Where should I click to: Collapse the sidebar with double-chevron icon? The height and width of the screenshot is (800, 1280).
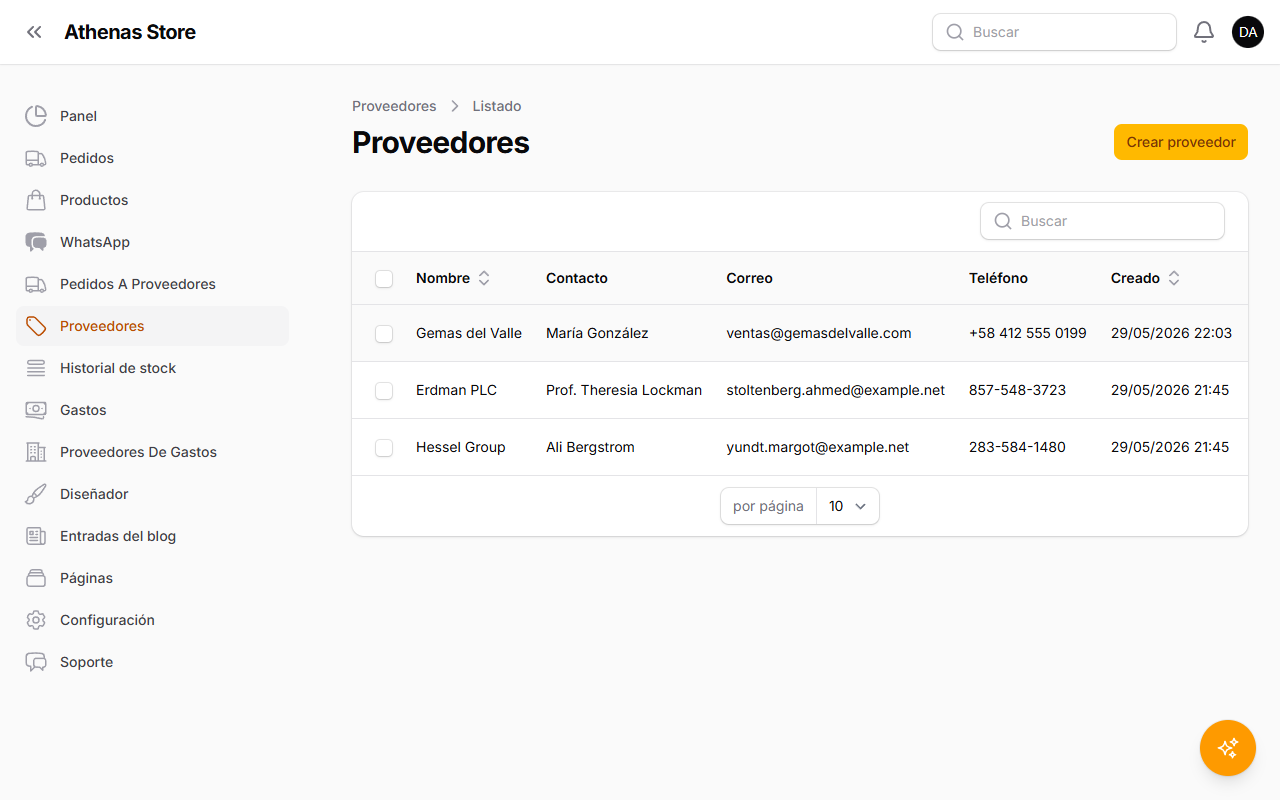point(35,32)
